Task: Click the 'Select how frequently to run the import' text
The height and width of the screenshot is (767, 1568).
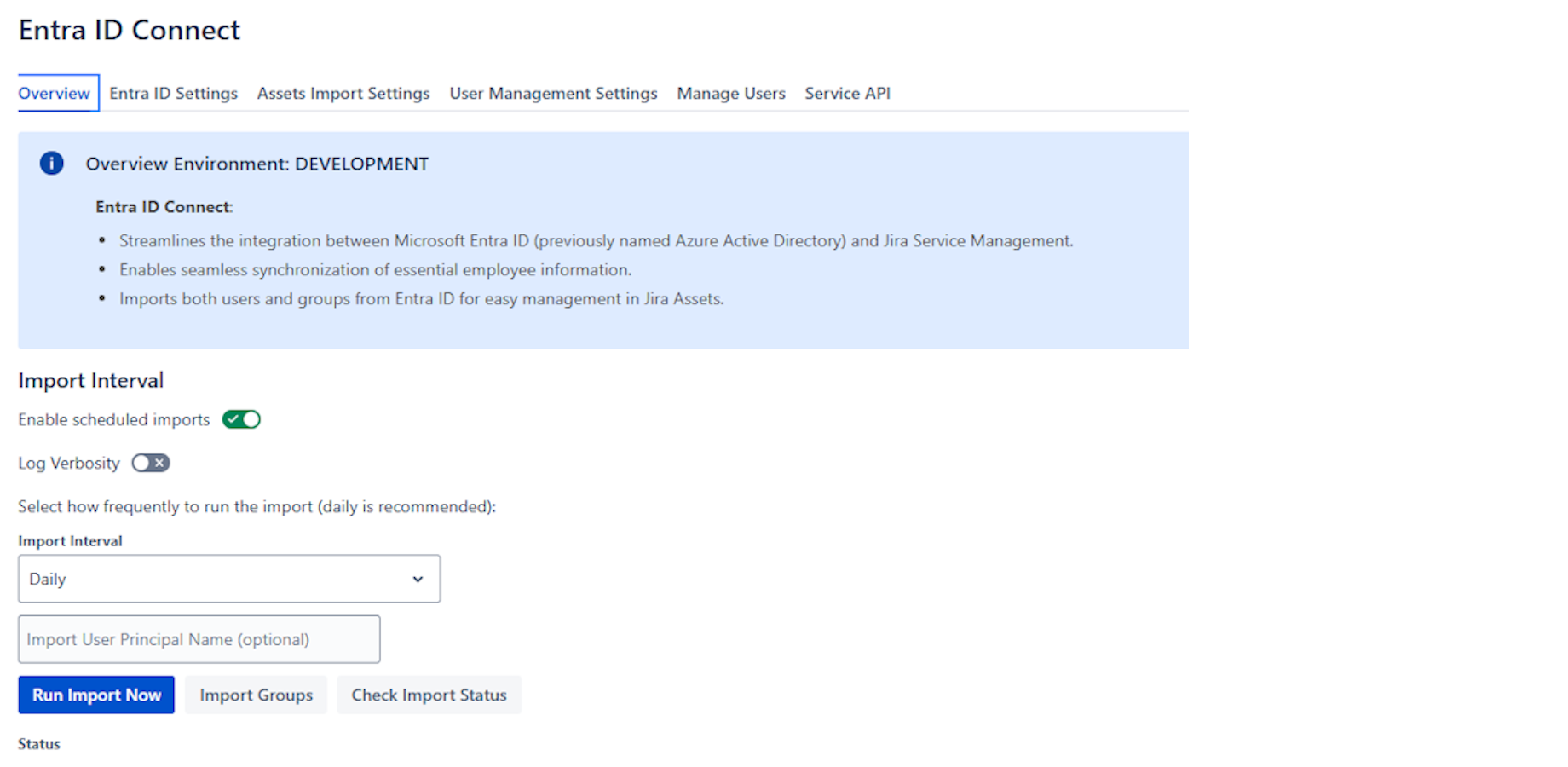Action: 257,506
